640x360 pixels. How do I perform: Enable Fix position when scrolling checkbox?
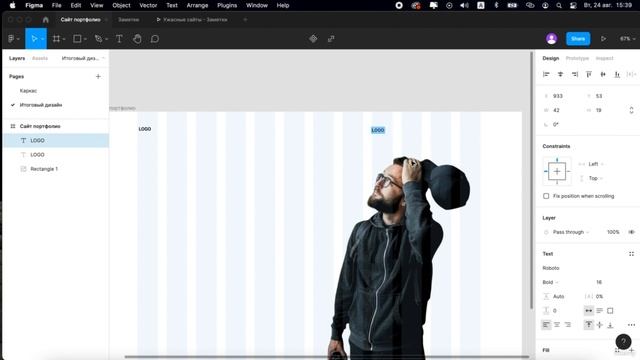click(546, 196)
